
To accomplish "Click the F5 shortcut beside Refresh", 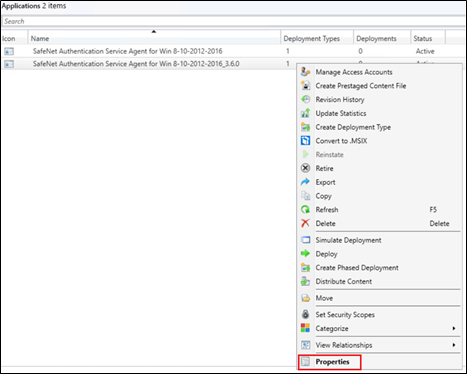I will (x=433, y=210).
